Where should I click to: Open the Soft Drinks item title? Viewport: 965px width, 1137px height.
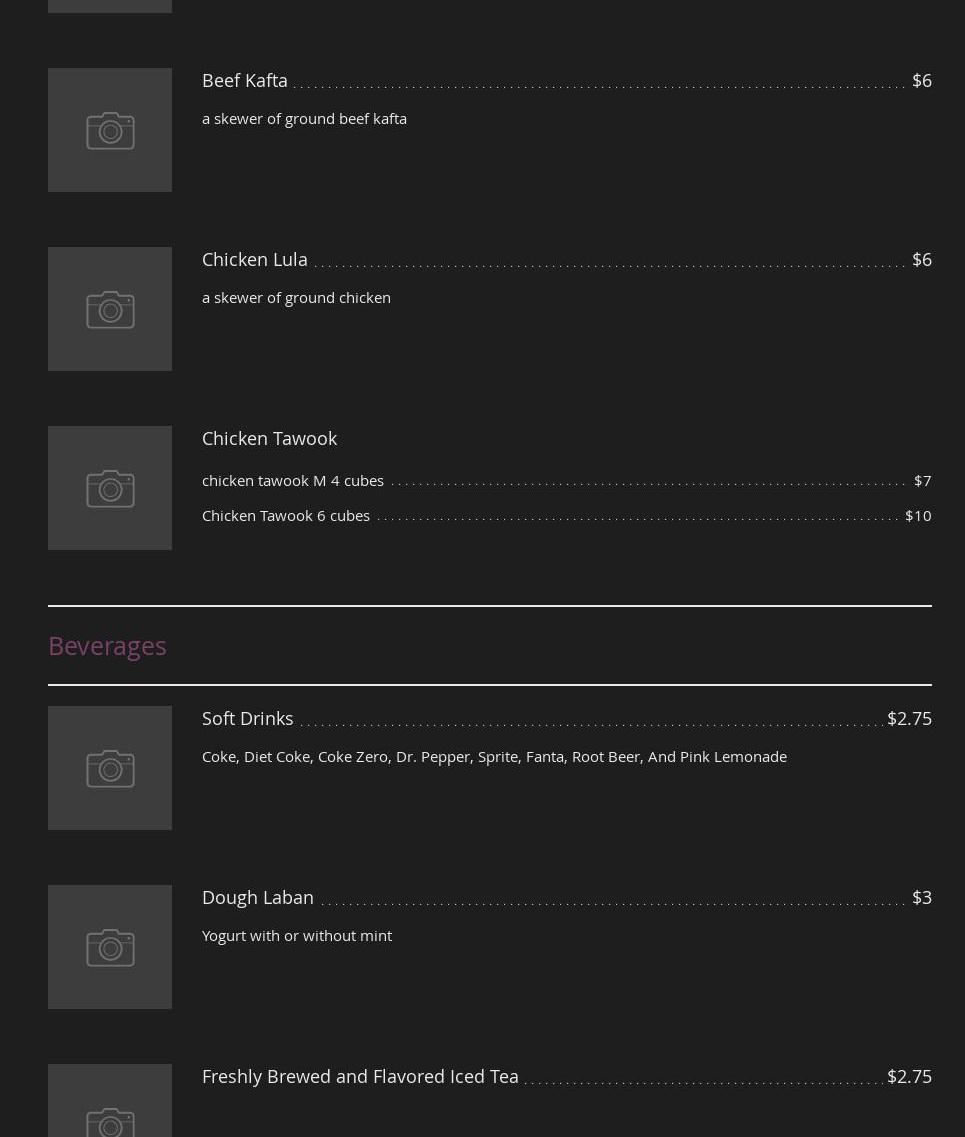pyautogui.click(x=248, y=718)
